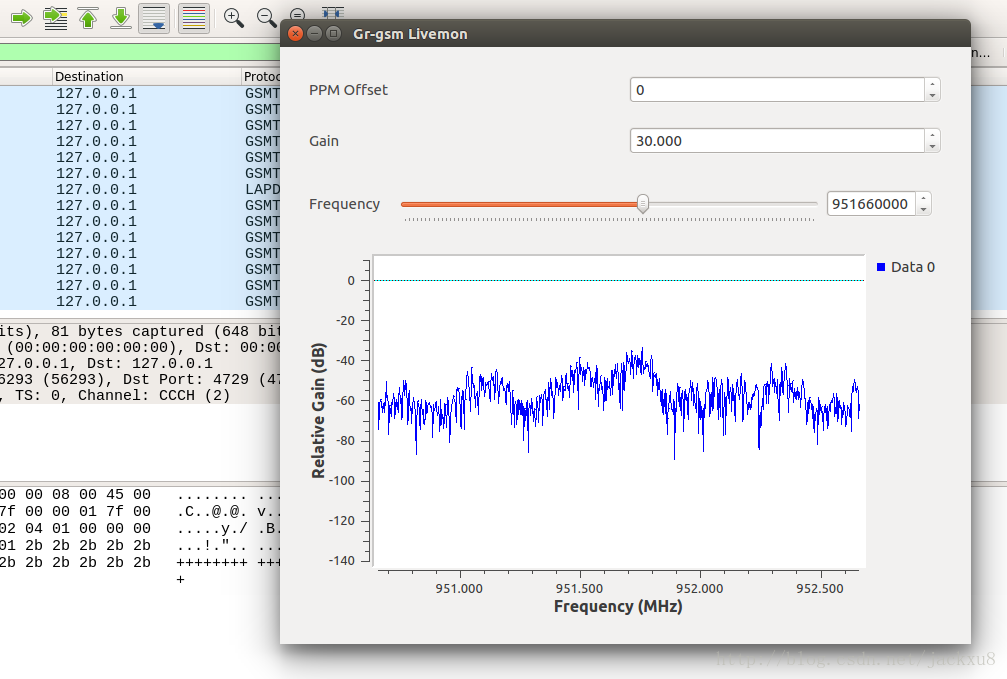Image resolution: width=1007 pixels, height=679 pixels.
Task: Click hex row '01 2b 2b 2b 2b 2b'
Action: (x=75, y=545)
